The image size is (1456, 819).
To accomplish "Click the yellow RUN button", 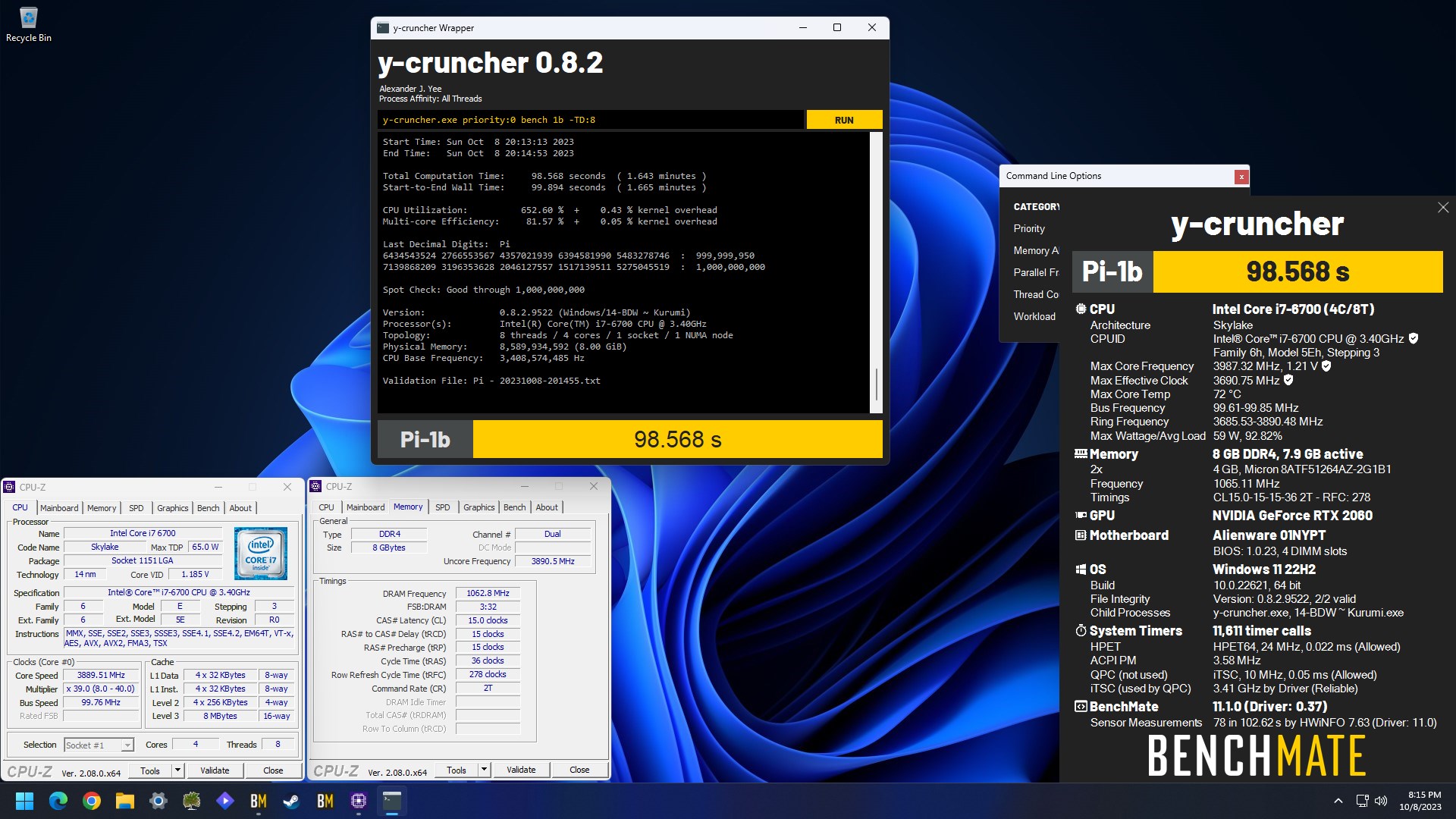I will pyautogui.click(x=844, y=120).
